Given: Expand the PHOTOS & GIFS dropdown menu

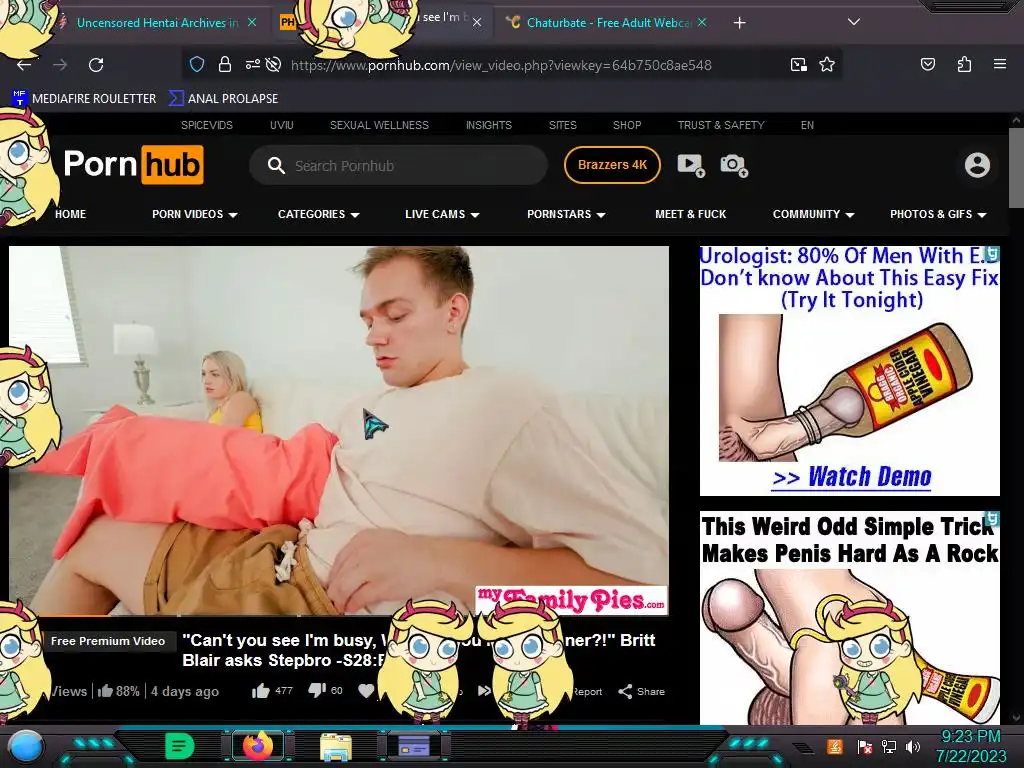Looking at the screenshot, I should (x=938, y=214).
